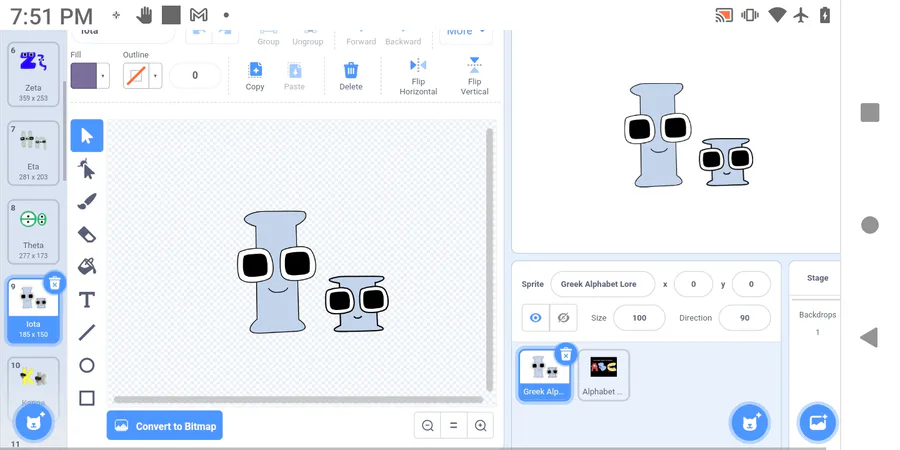Move selection Forward
900x450 pixels.
361,37
